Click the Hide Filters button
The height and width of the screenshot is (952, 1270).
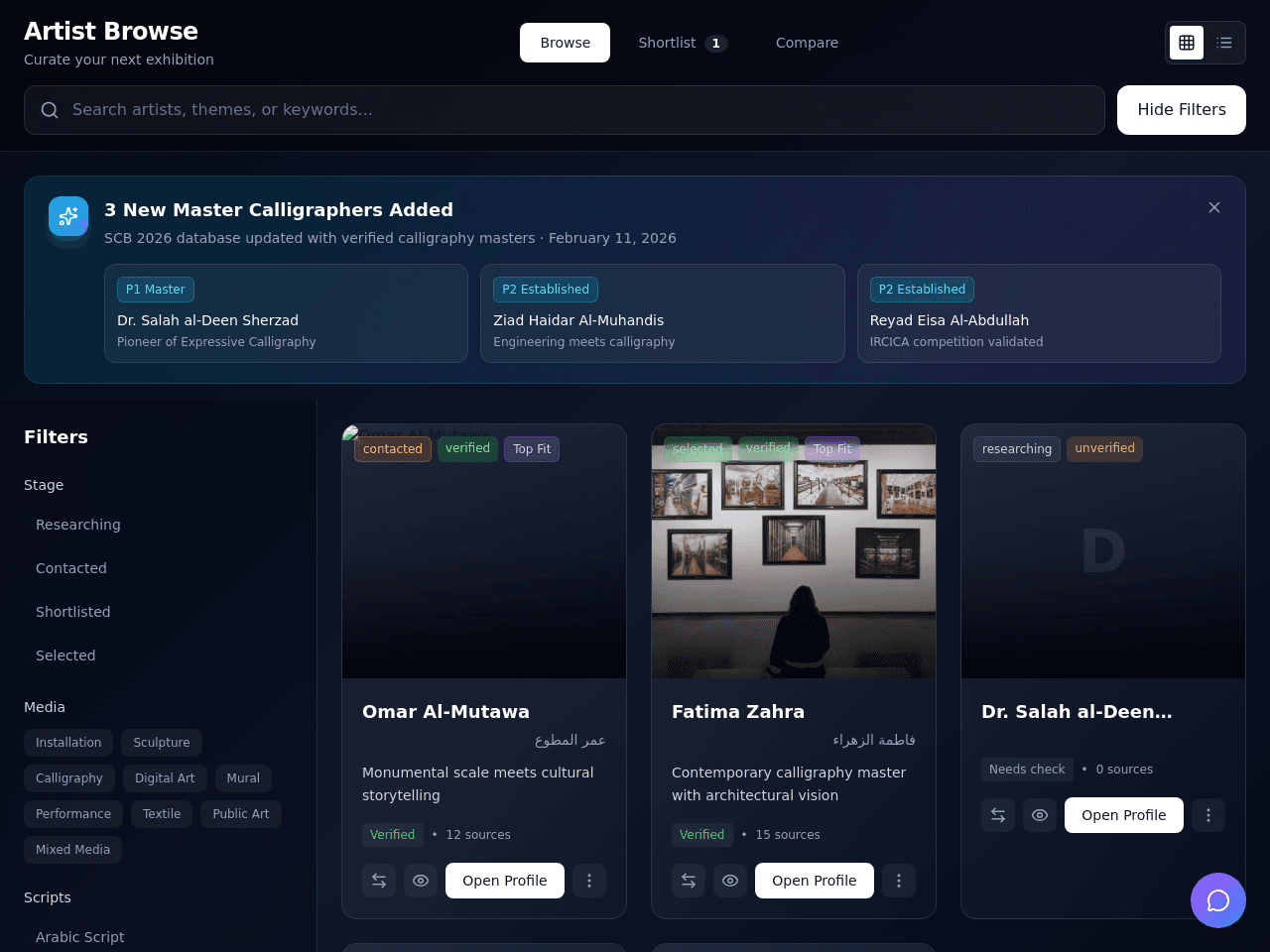click(1182, 110)
